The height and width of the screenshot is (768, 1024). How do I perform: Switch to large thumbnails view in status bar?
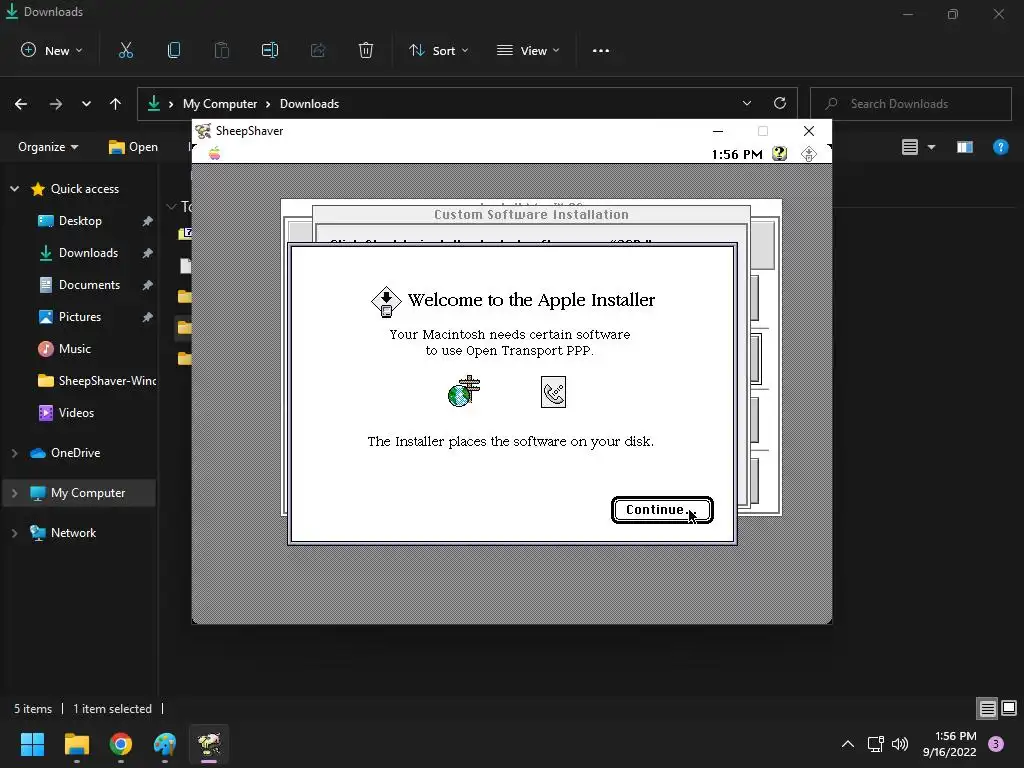coord(1009,708)
